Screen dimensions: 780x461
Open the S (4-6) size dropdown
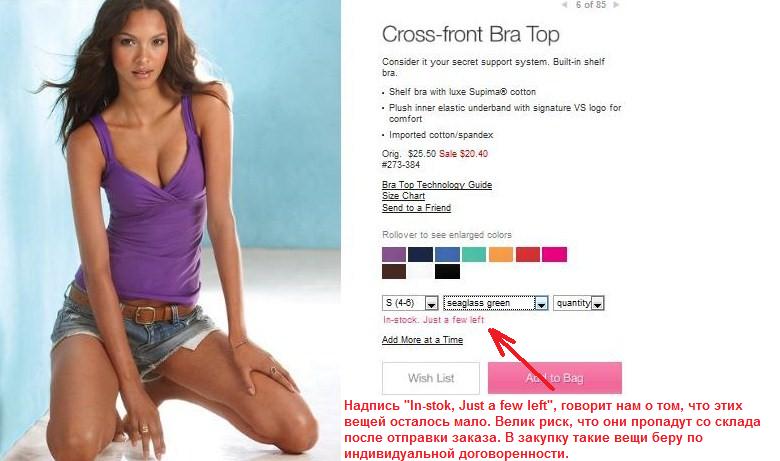[410, 303]
